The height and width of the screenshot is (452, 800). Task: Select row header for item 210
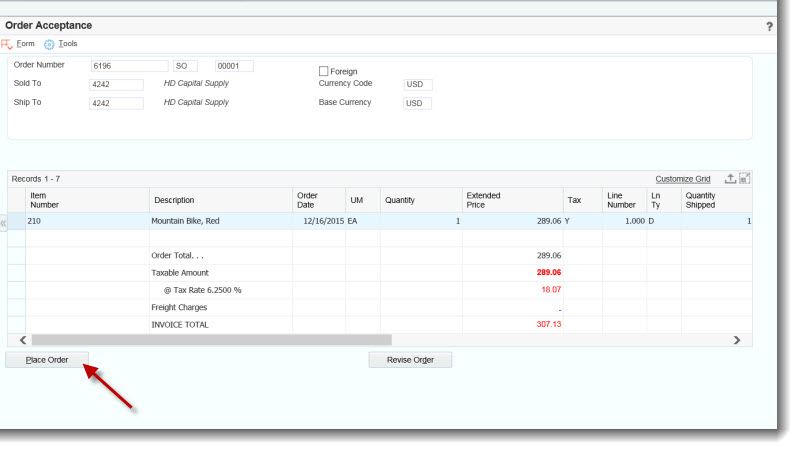(16, 221)
